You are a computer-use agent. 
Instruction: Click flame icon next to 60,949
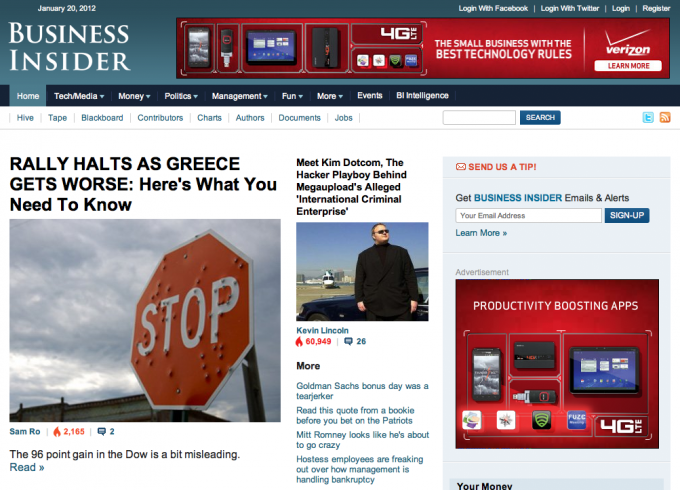[x=299, y=342]
